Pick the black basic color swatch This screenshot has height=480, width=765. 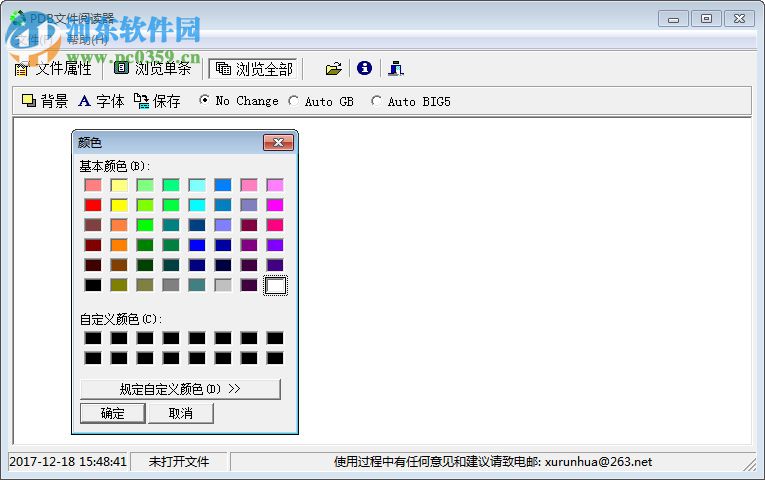pos(93,285)
